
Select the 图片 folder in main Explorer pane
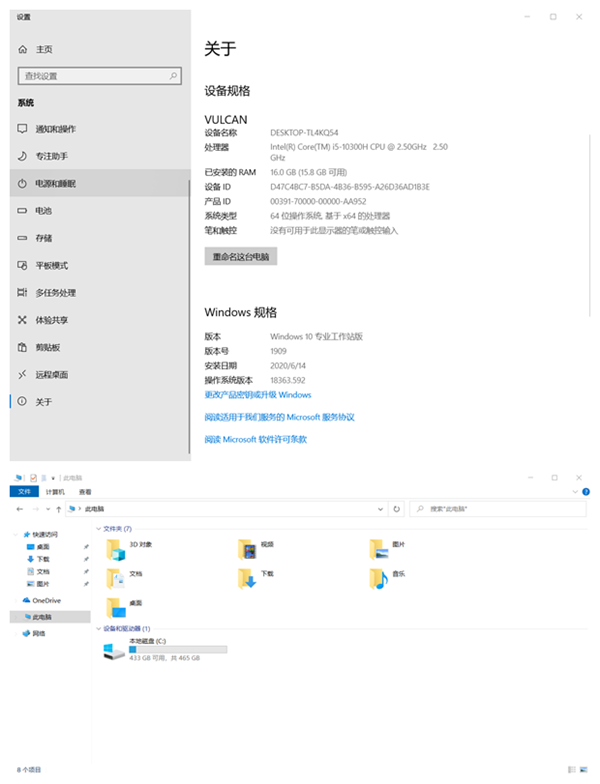(388, 549)
